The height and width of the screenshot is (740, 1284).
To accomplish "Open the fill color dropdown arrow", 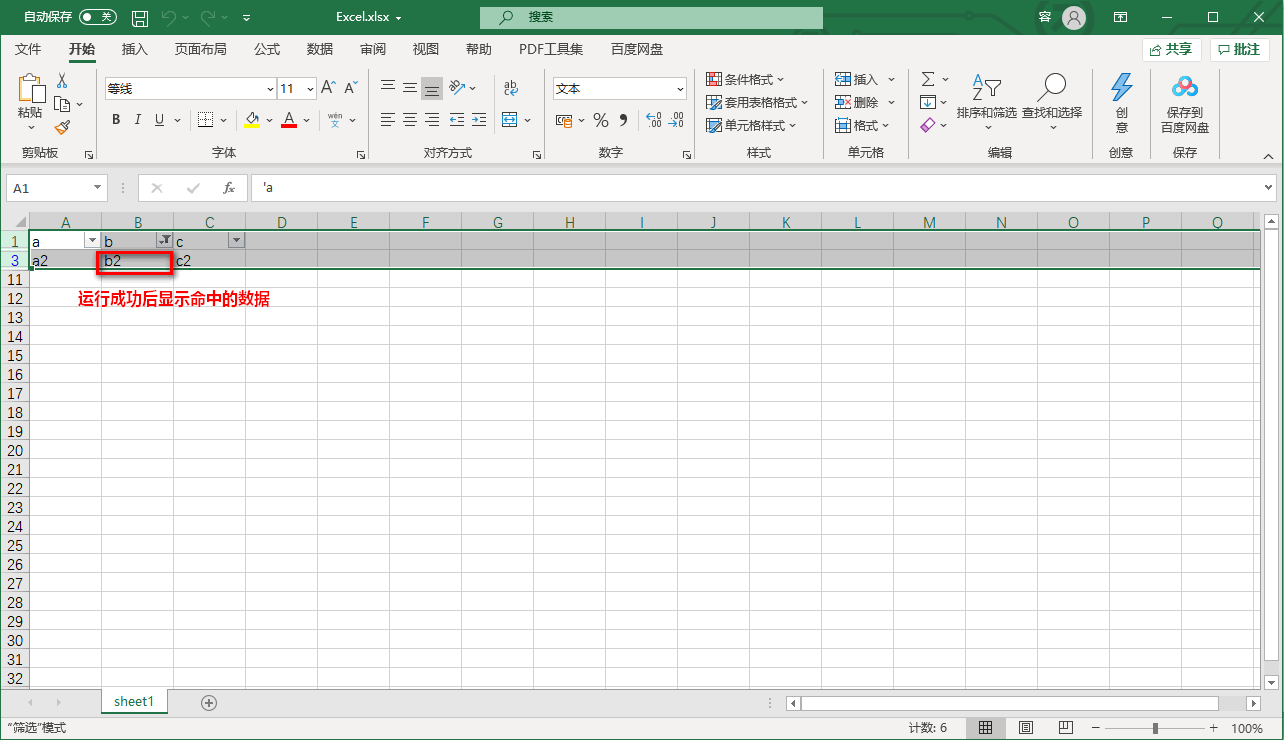I will [x=269, y=120].
